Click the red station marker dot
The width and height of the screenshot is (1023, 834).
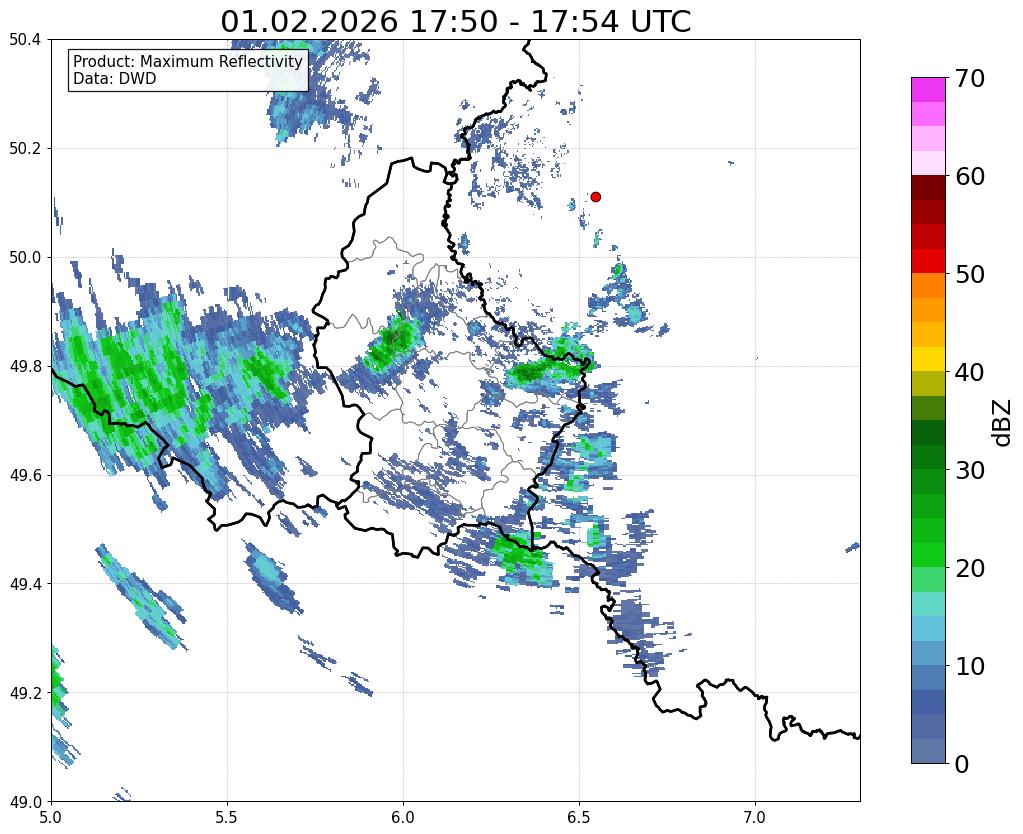[x=595, y=196]
